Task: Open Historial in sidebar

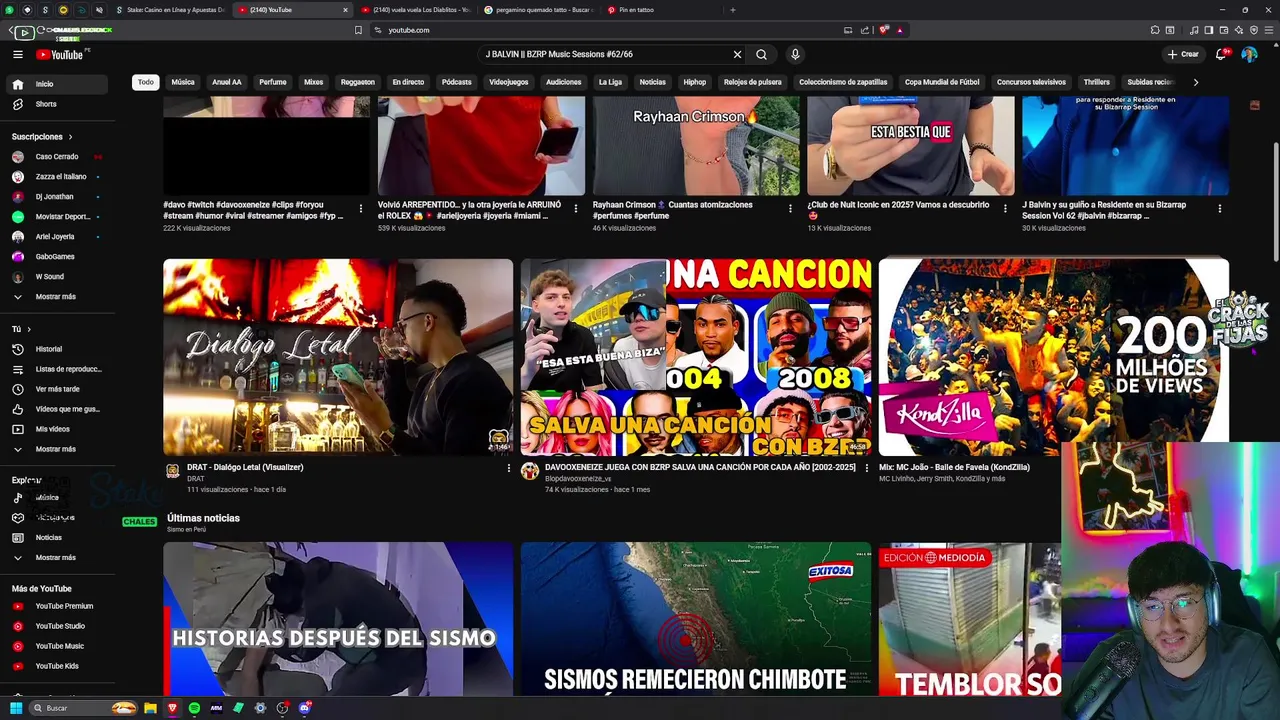Action: point(57,349)
